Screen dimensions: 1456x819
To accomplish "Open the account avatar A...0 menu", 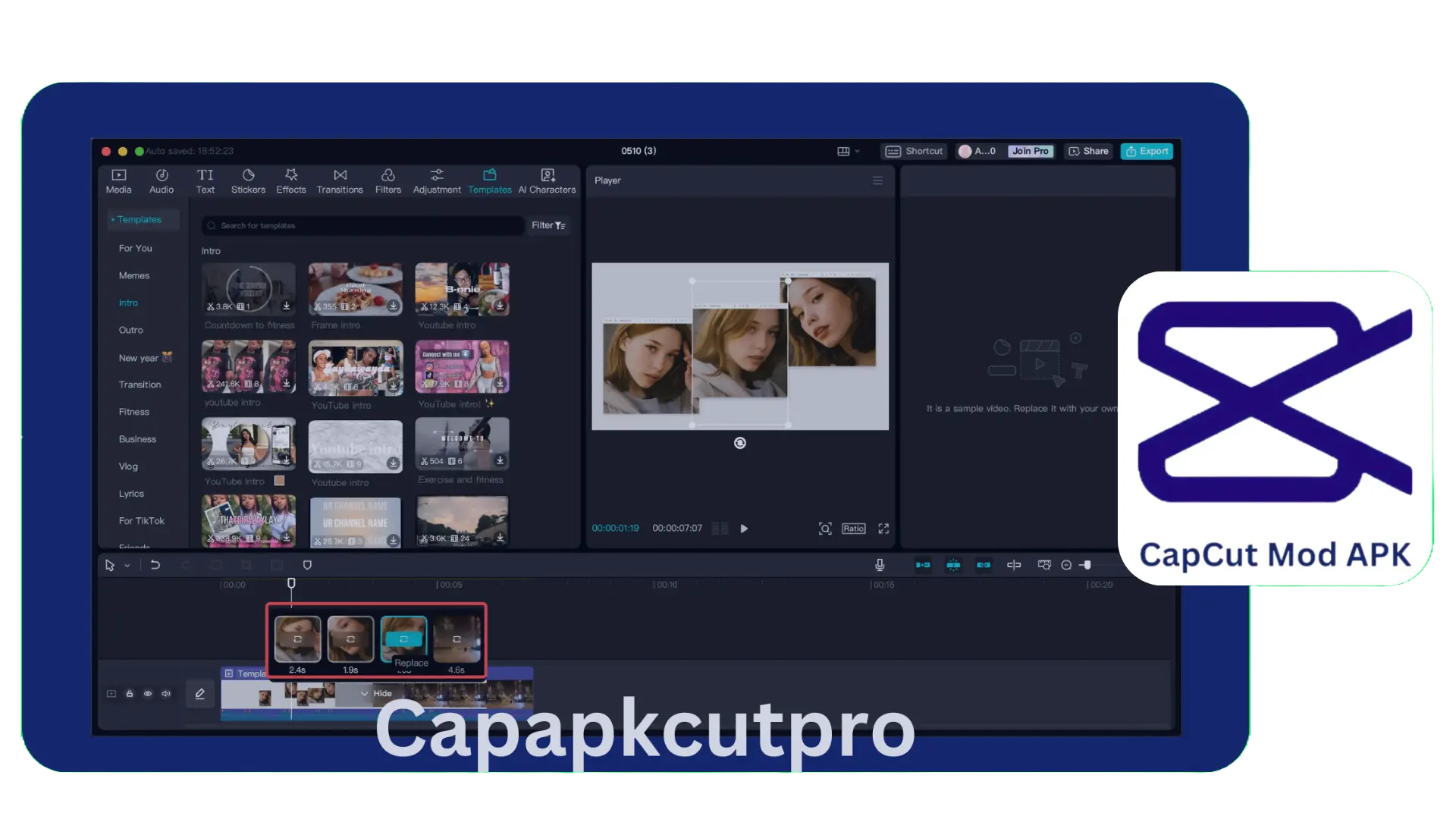I will tap(977, 151).
